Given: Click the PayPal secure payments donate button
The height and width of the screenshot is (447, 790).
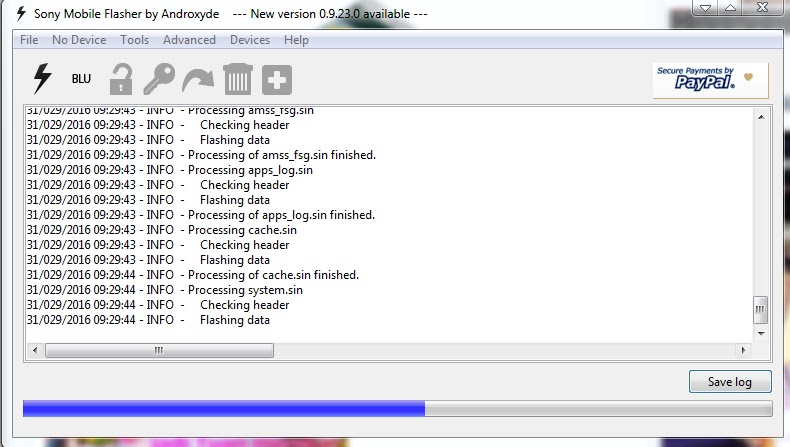Looking at the screenshot, I should tap(710, 81).
